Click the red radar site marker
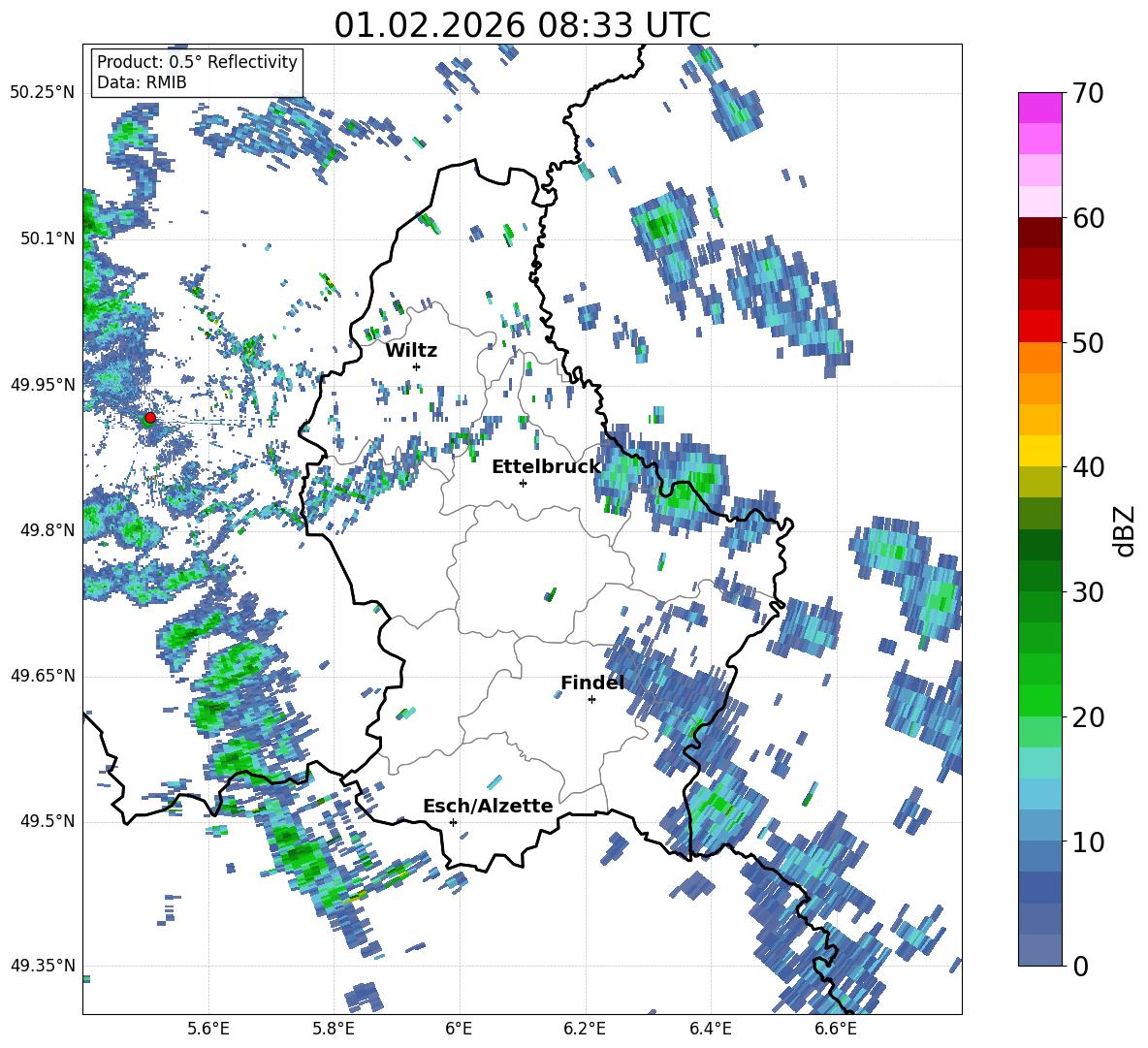The height and width of the screenshot is (1048, 1148). (x=150, y=418)
